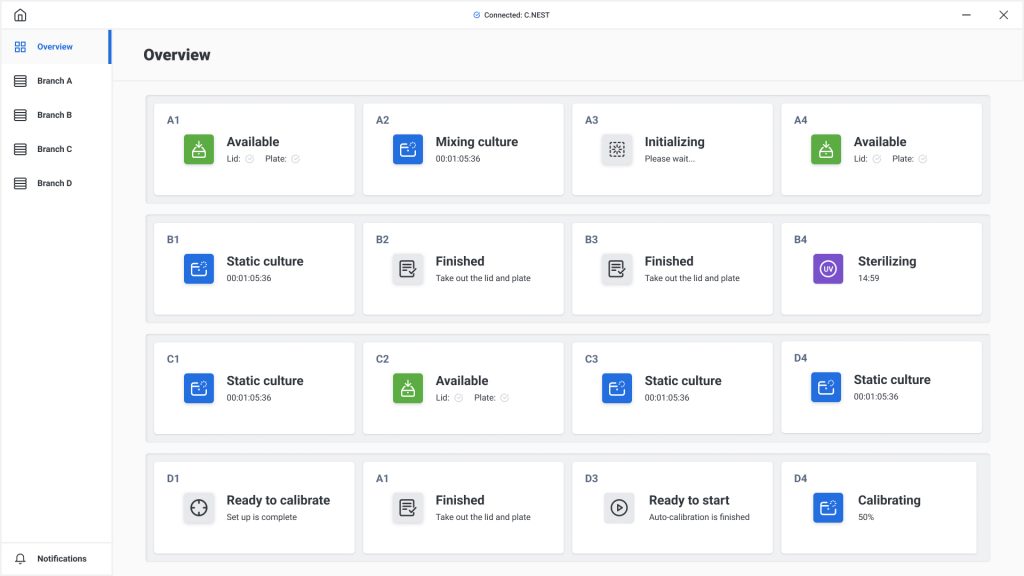Switch to the Overview sidebar tab
This screenshot has height=576, width=1024.
coord(56,46)
